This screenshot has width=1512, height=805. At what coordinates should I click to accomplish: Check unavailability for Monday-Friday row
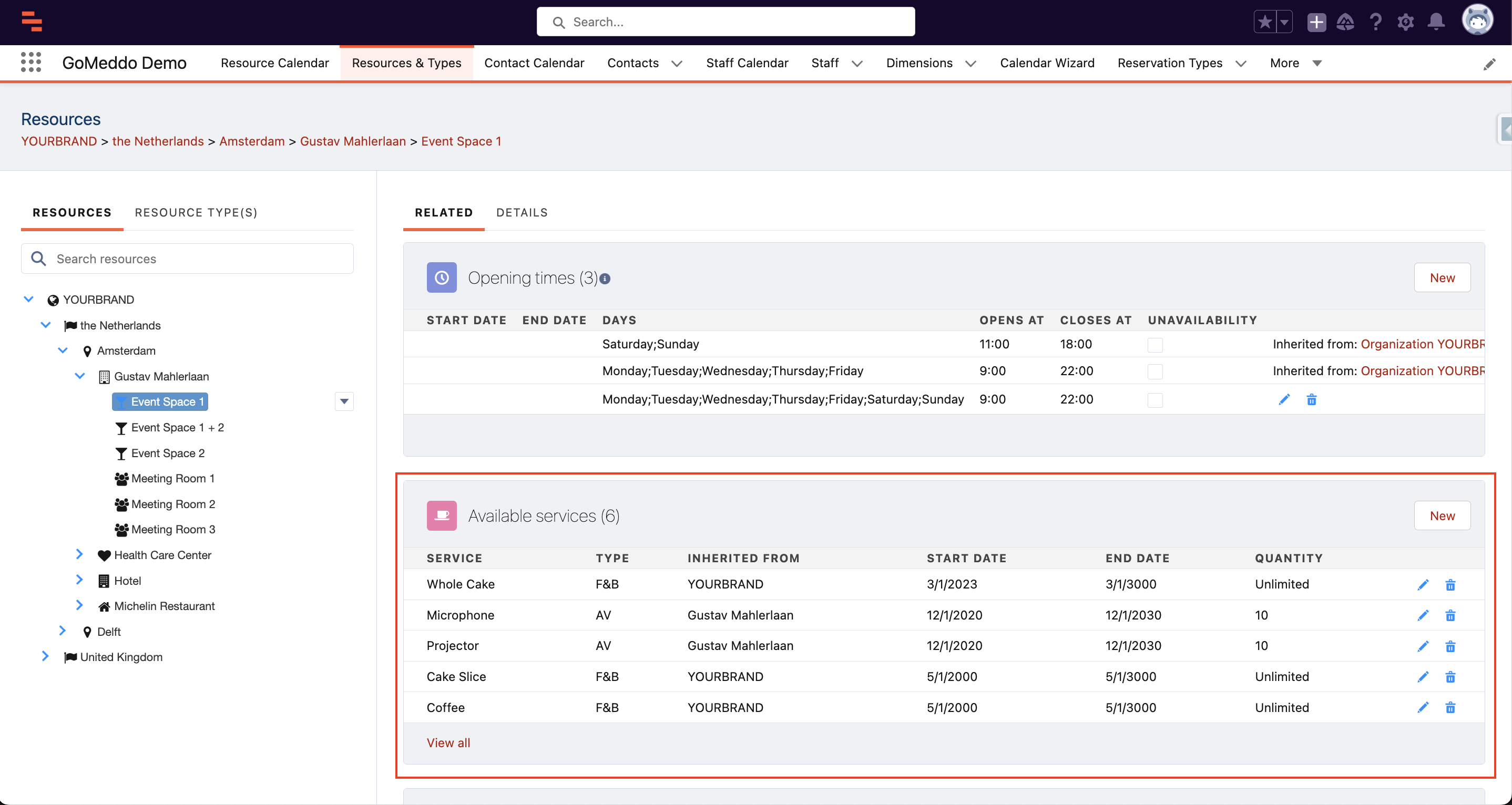point(1155,371)
